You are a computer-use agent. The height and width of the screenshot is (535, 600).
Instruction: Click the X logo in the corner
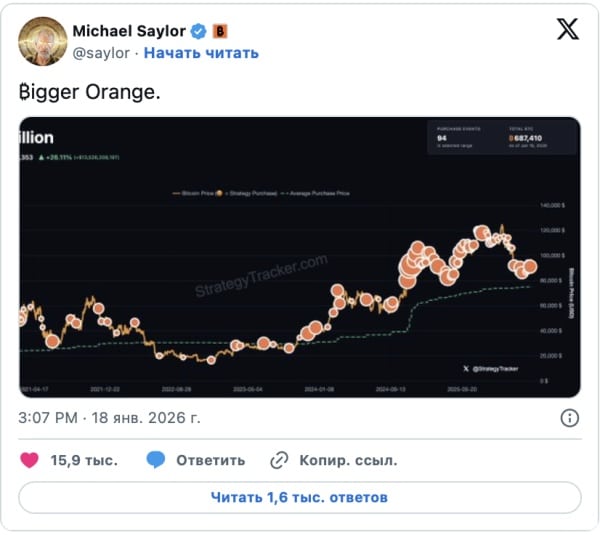[x=567, y=30]
